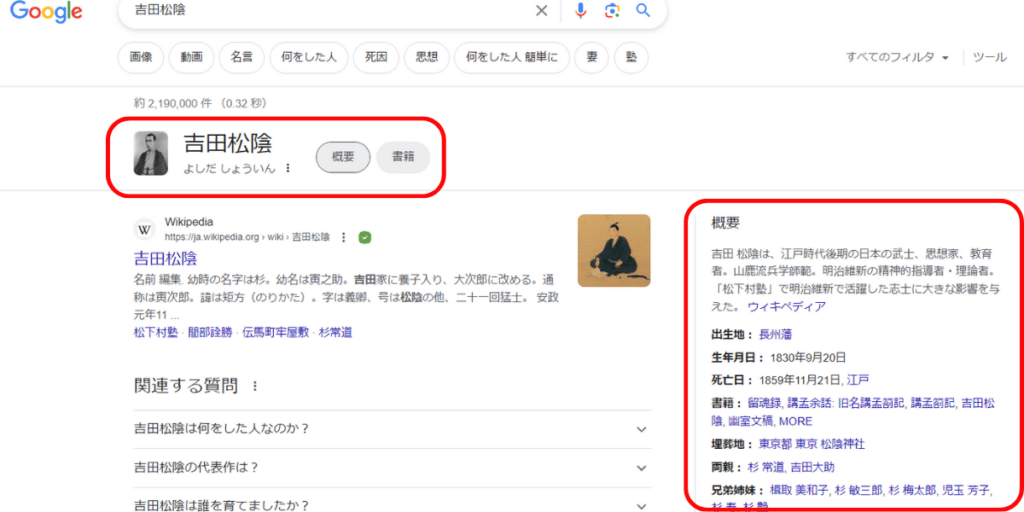Start voice search with the microphone icon
This screenshot has height=512, width=1024.
581,10
